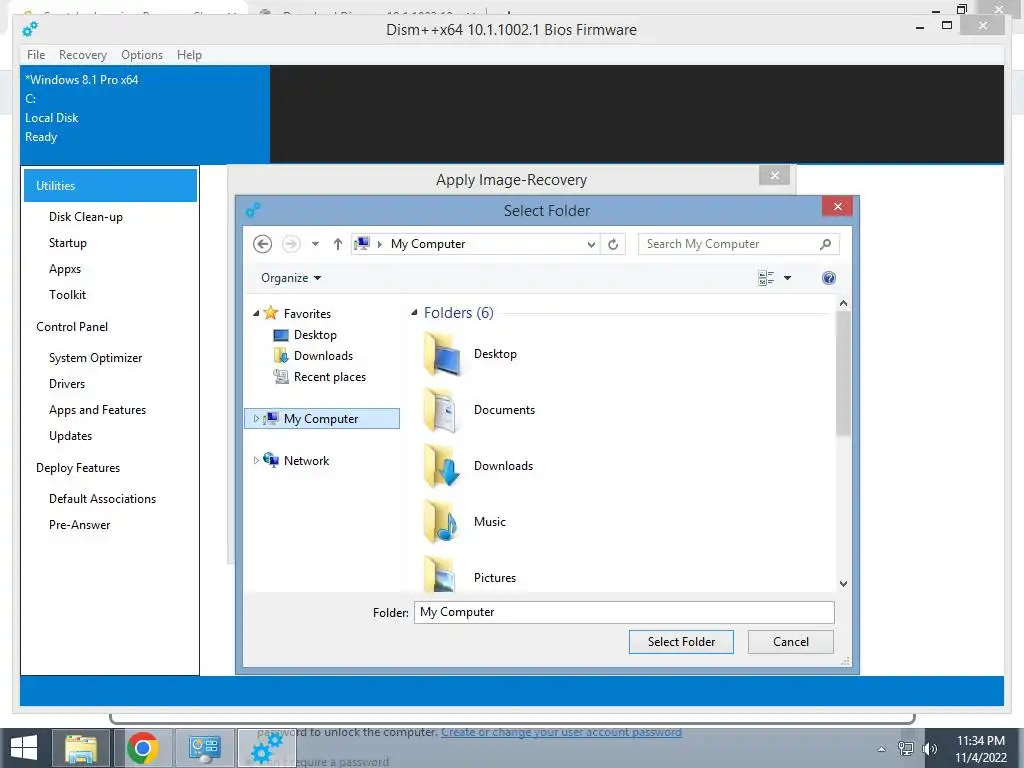This screenshot has height=768, width=1024.
Task: Open Appxs in sidebar
Action: [65, 269]
